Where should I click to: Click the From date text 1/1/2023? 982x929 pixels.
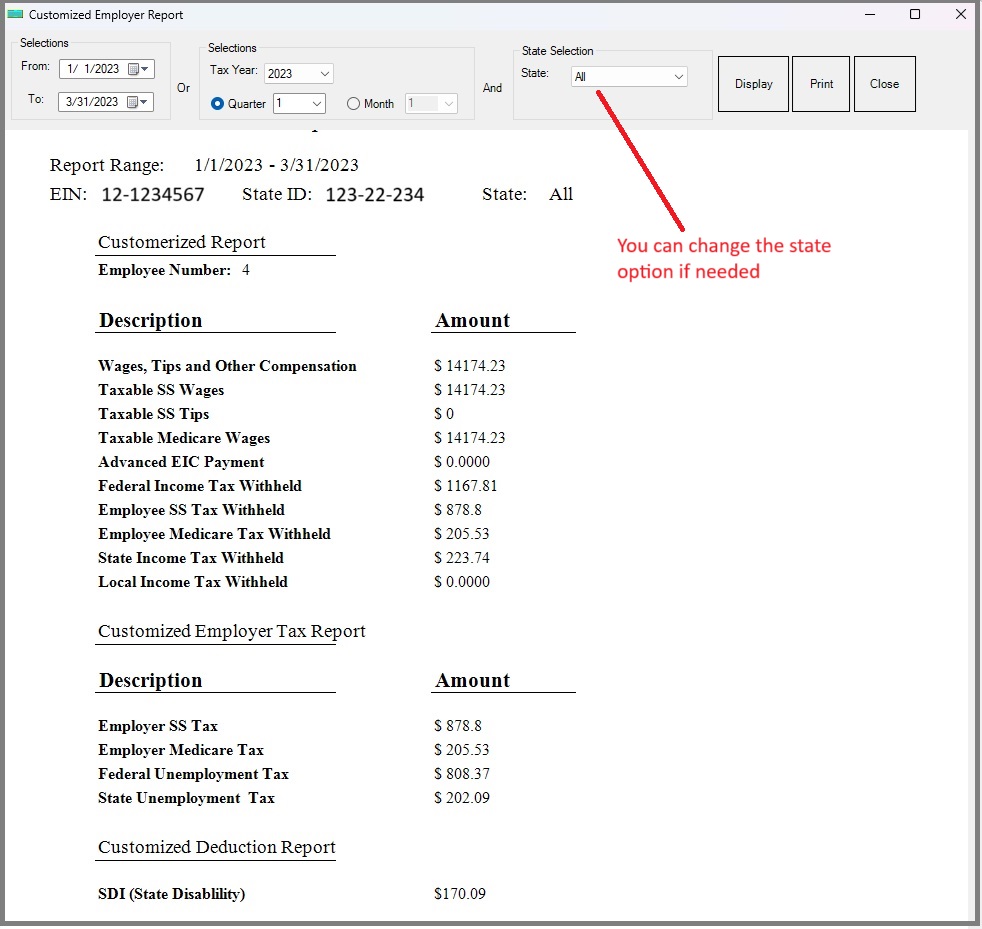pyautogui.click(x=93, y=69)
